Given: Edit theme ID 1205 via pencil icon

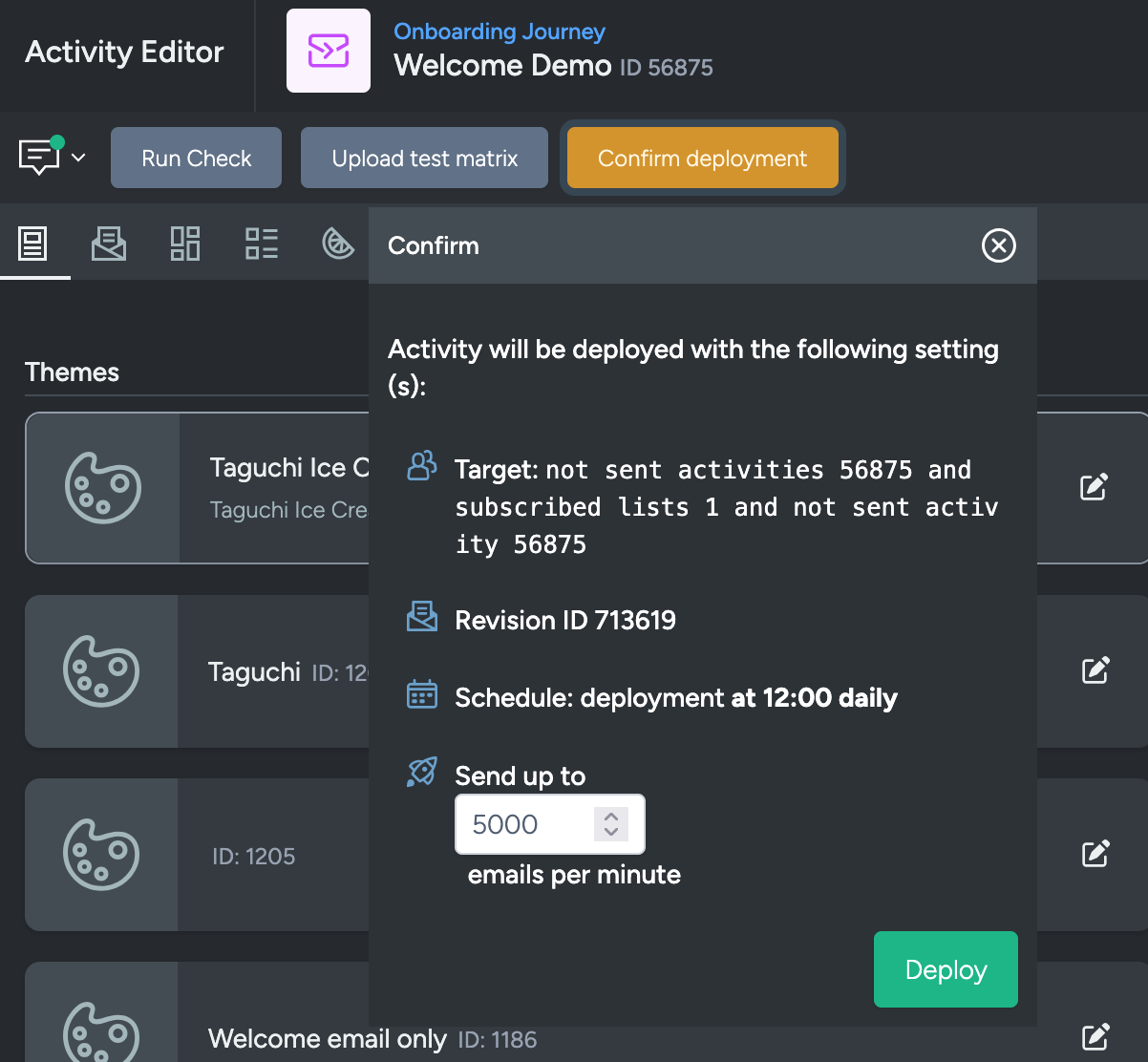Looking at the screenshot, I should 1095,854.
